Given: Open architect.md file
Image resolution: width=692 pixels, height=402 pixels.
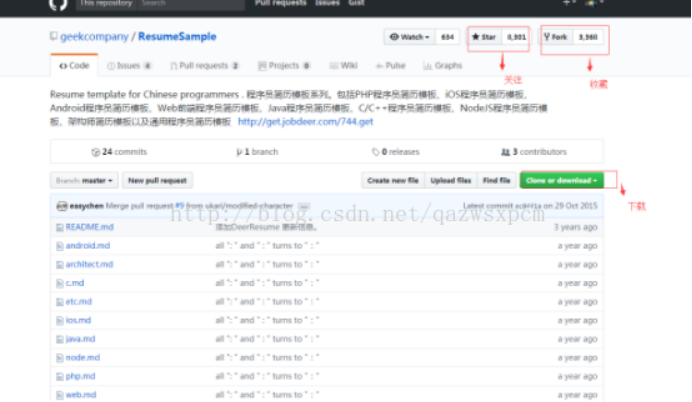Looking at the screenshot, I should click(89, 264).
